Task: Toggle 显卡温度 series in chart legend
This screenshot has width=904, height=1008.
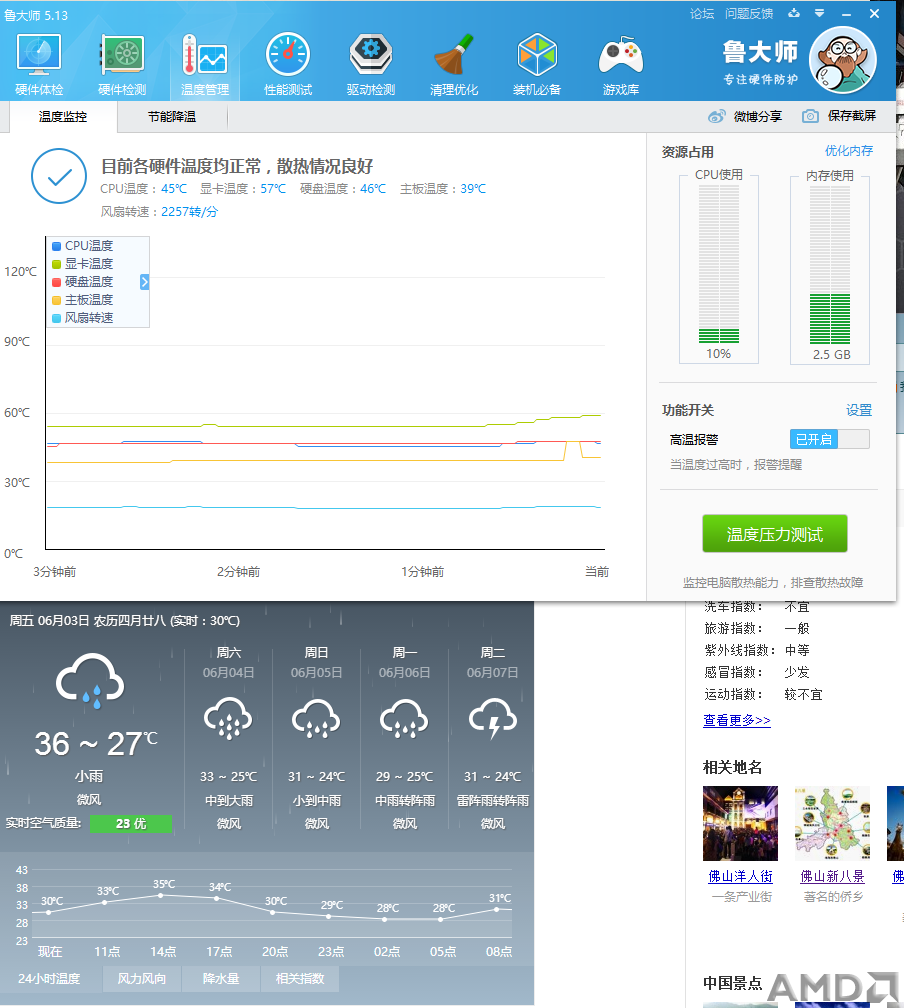Action: point(83,264)
